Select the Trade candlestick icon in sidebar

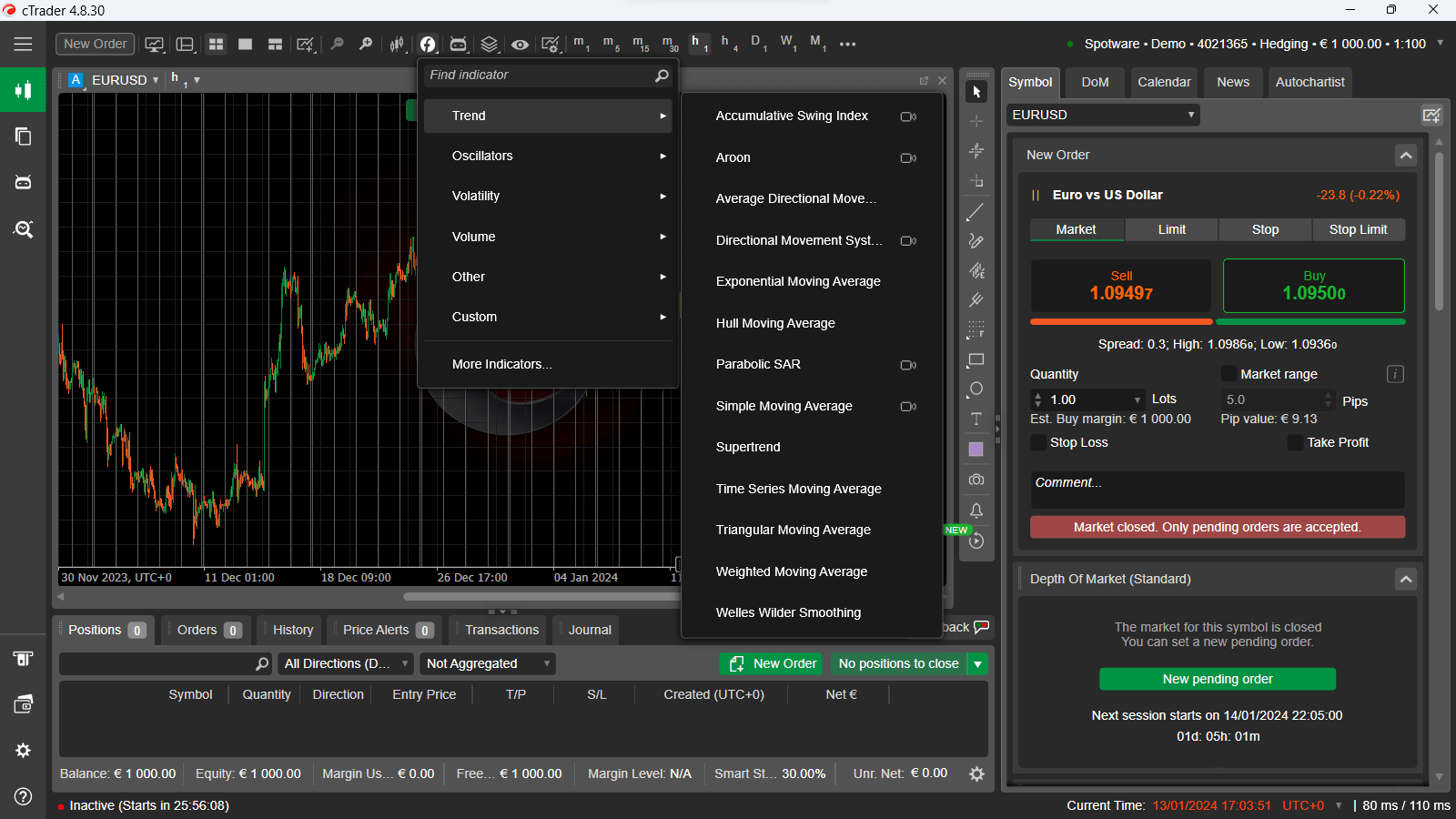tap(23, 90)
